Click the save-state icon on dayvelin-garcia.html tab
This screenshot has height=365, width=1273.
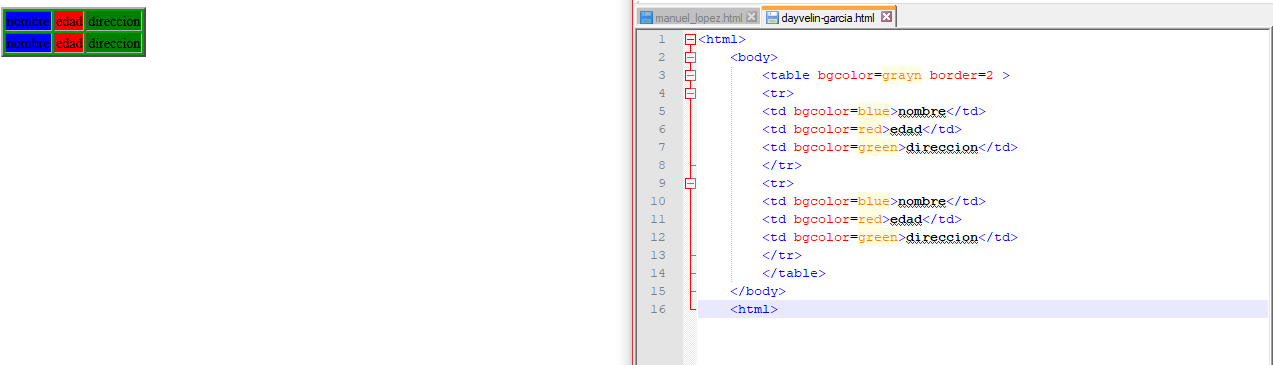click(x=772, y=18)
